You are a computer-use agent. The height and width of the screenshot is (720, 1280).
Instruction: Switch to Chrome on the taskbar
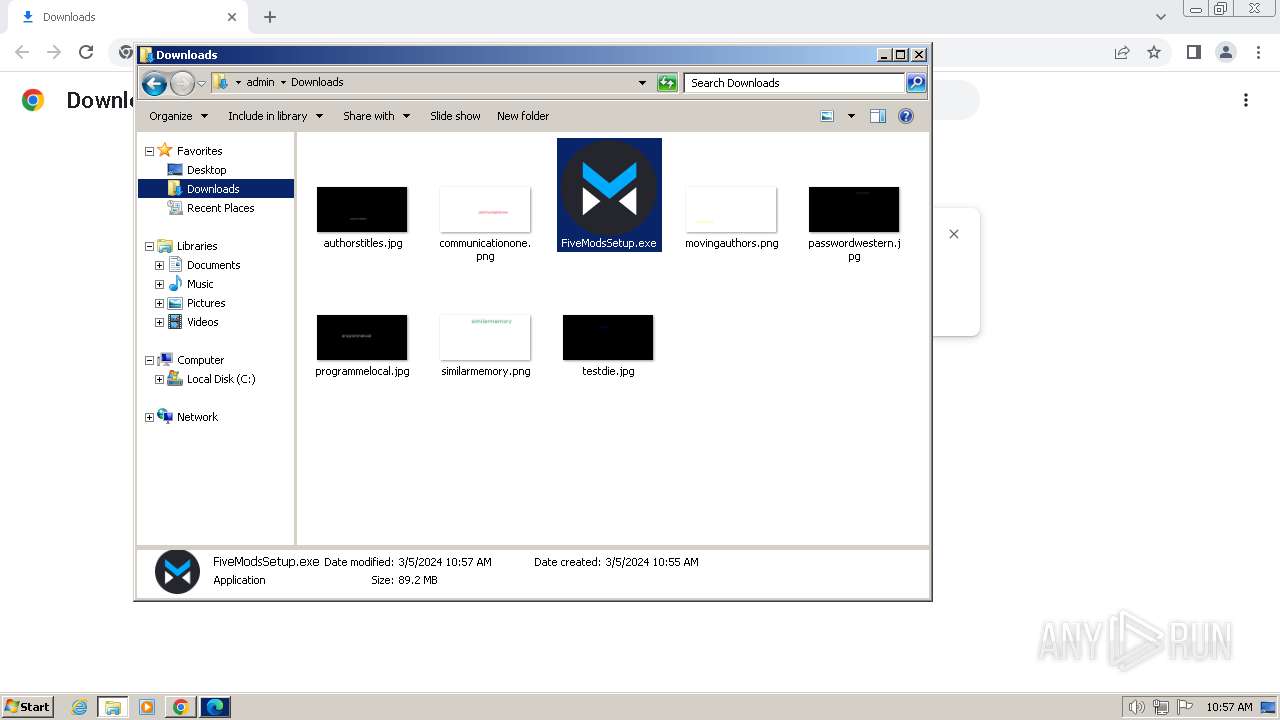tap(180, 707)
